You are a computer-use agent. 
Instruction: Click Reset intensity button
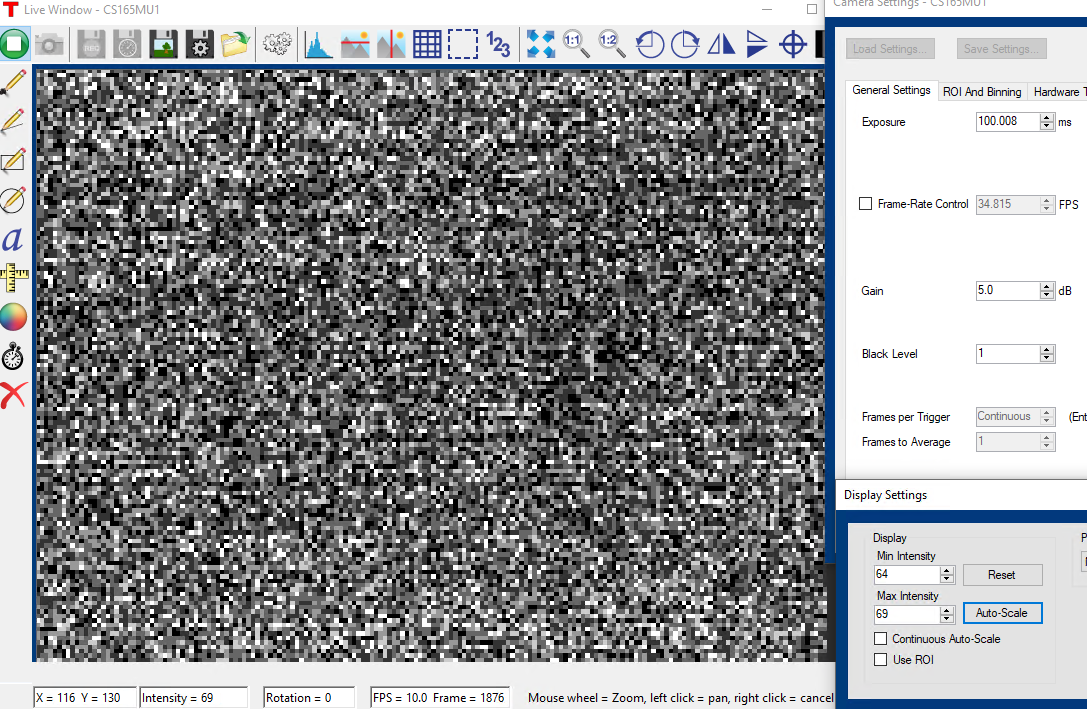(x=1002, y=575)
